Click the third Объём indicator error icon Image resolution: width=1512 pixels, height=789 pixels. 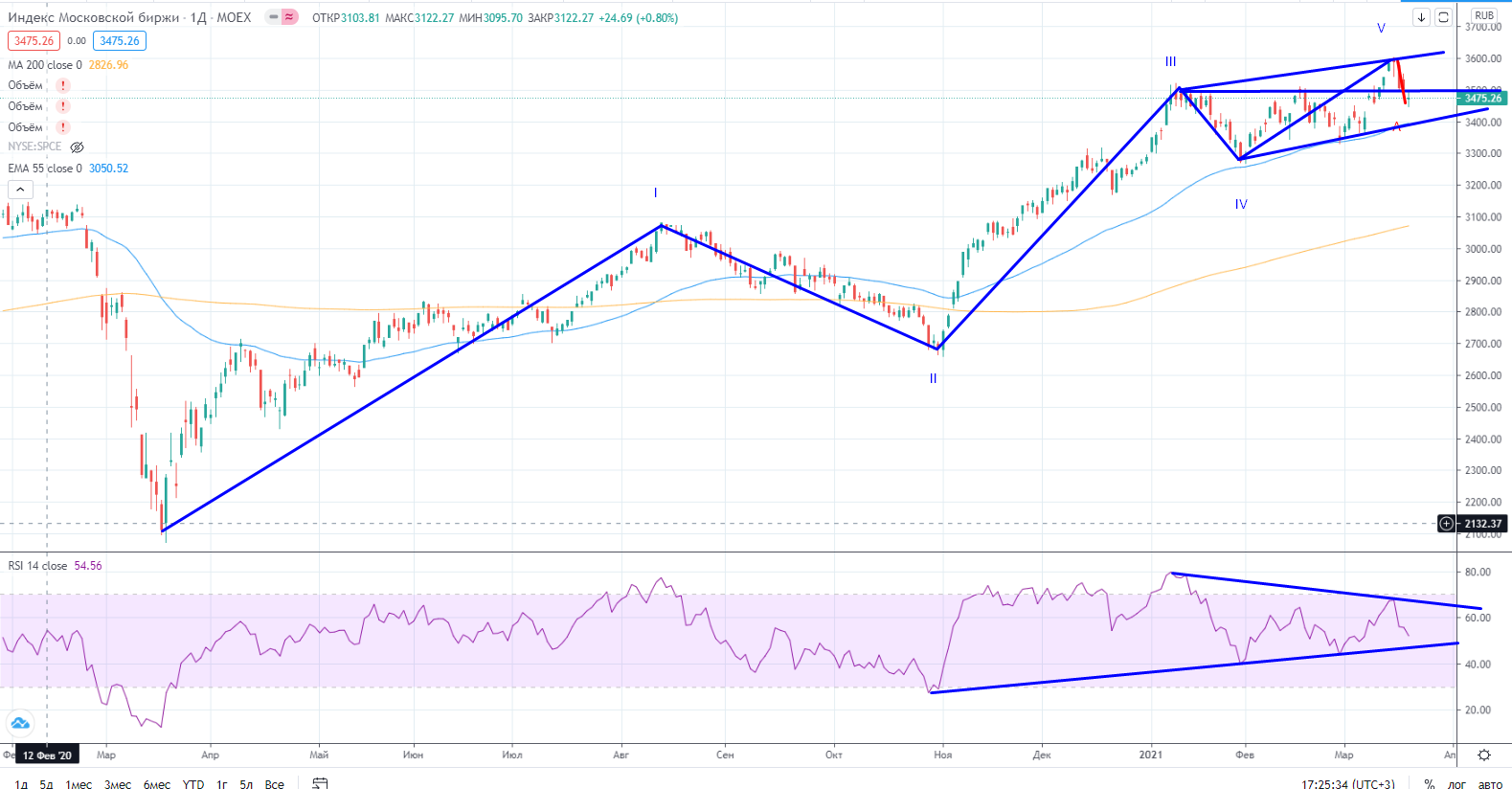tap(63, 127)
